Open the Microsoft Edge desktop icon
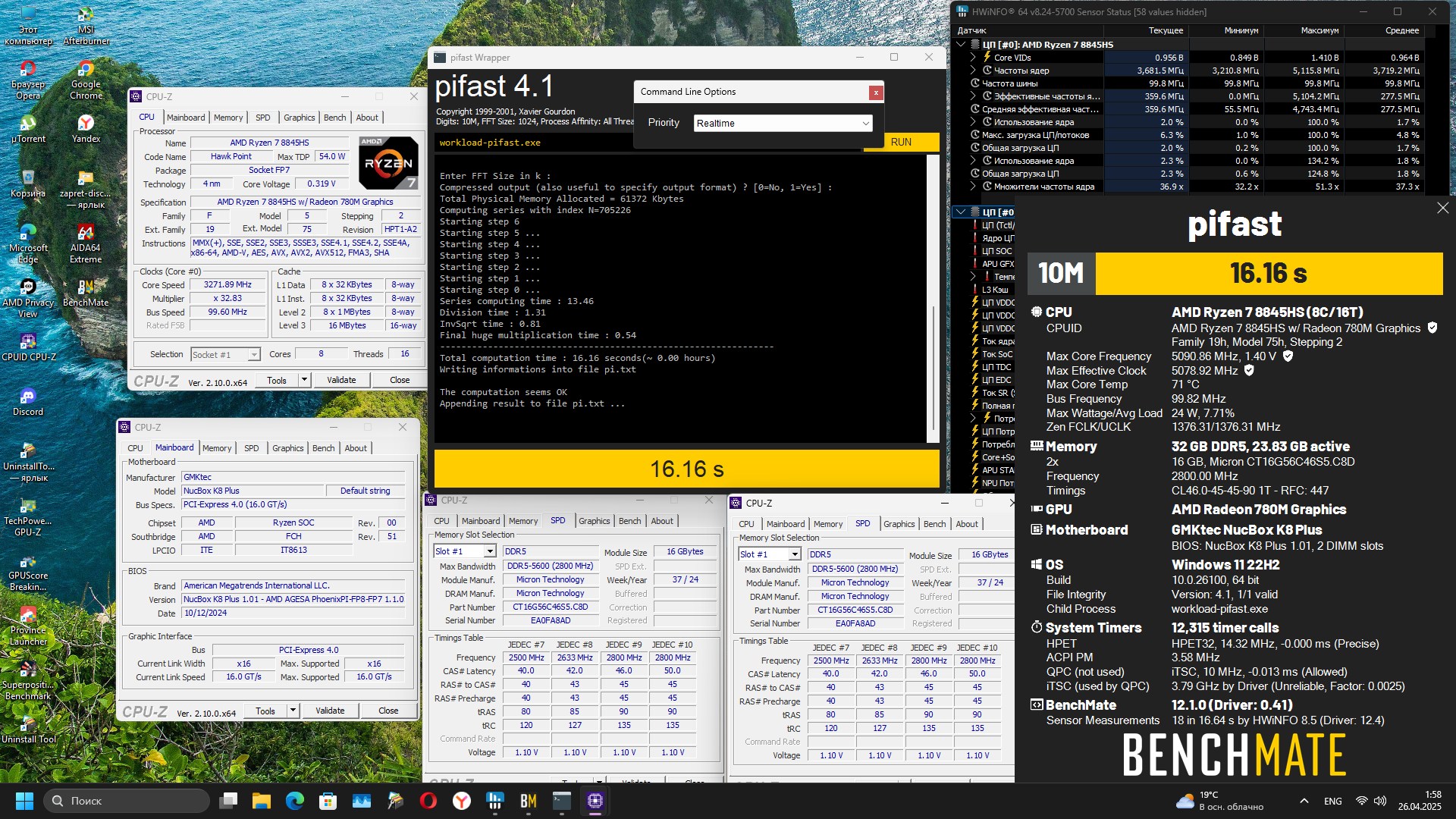This screenshot has height=819, width=1456. click(x=28, y=243)
